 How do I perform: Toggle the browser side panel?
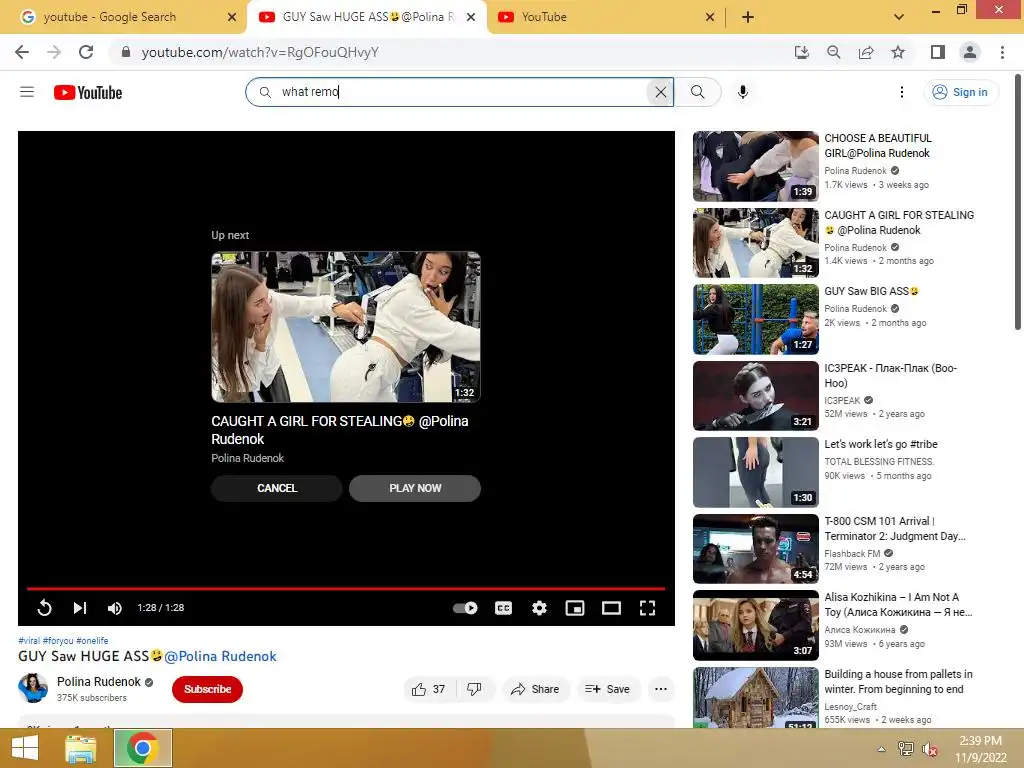pyautogui.click(x=938, y=52)
